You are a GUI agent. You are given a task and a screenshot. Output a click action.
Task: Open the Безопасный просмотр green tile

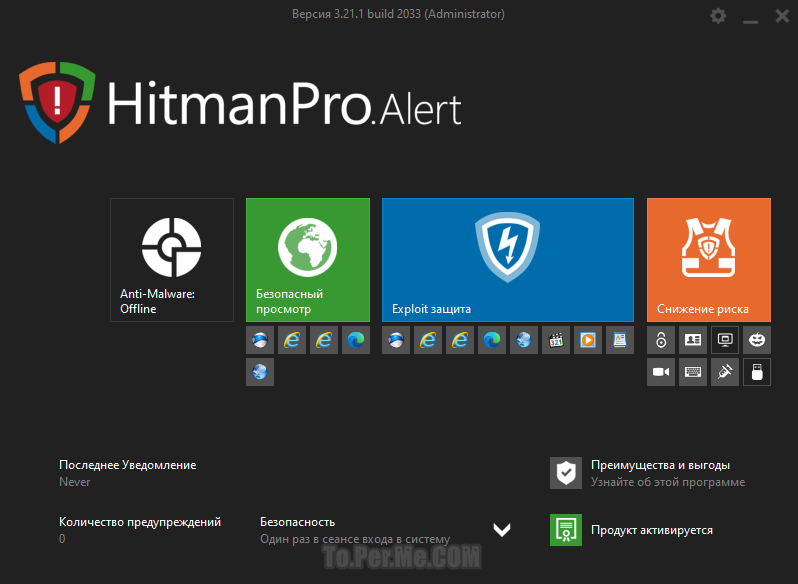click(x=308, y=260)
